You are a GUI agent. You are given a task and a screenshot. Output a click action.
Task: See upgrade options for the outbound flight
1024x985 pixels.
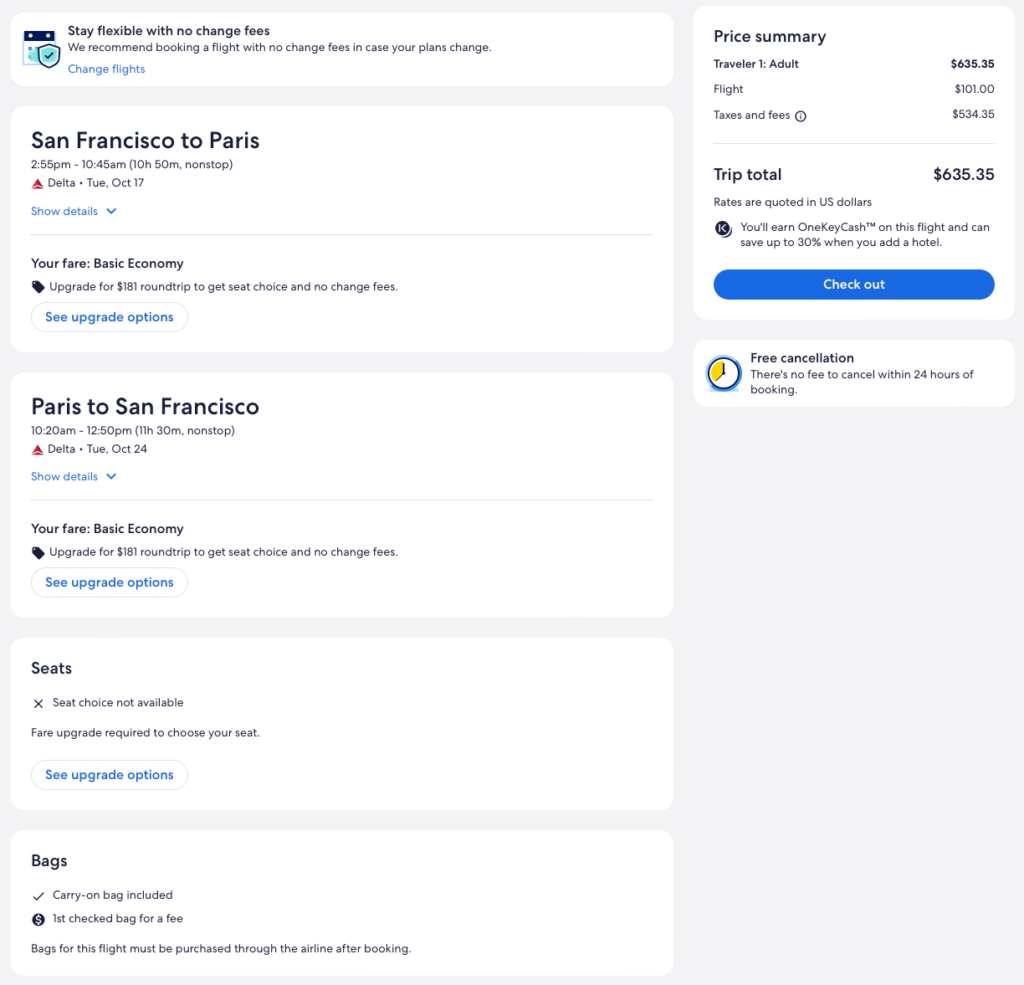[109, 317]
